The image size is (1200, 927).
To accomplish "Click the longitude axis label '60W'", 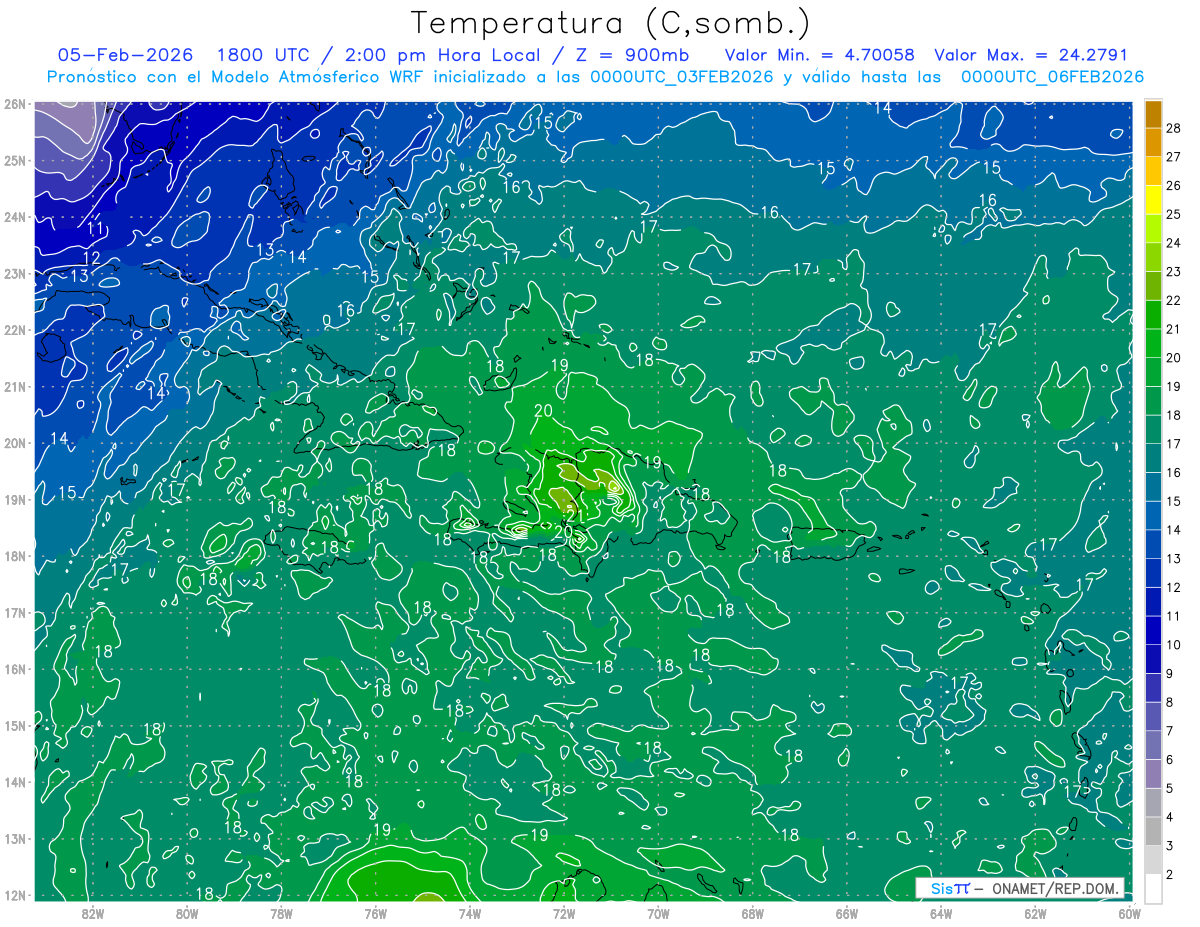I will pos(1130,913).
